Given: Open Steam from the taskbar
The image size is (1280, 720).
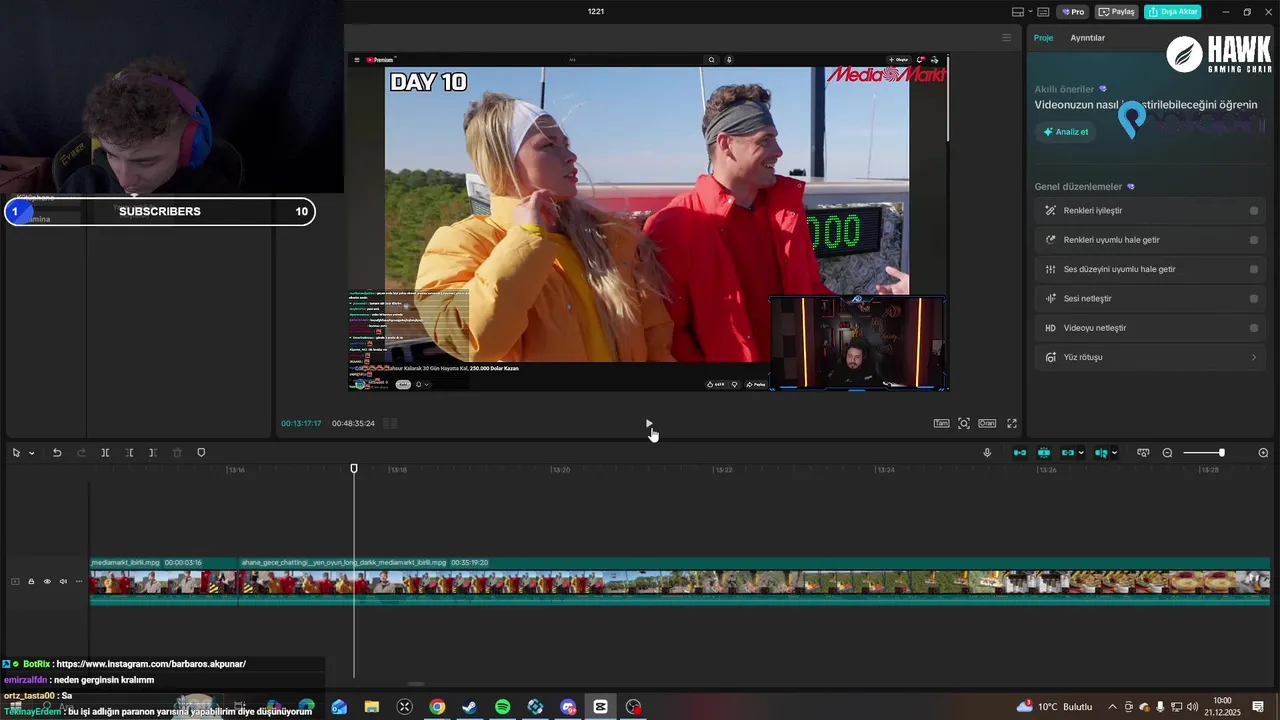Looking at the screenshot, I should [469, 707].
